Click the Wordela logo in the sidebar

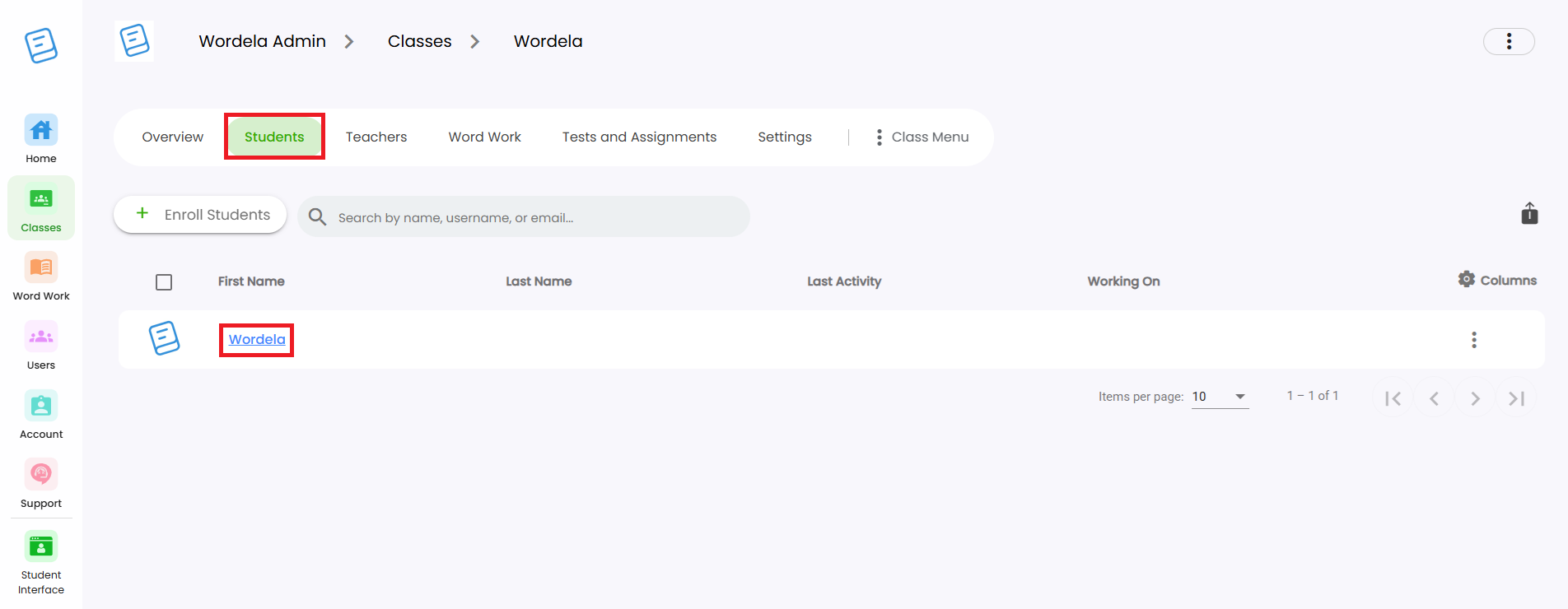(x=41, y=45)
